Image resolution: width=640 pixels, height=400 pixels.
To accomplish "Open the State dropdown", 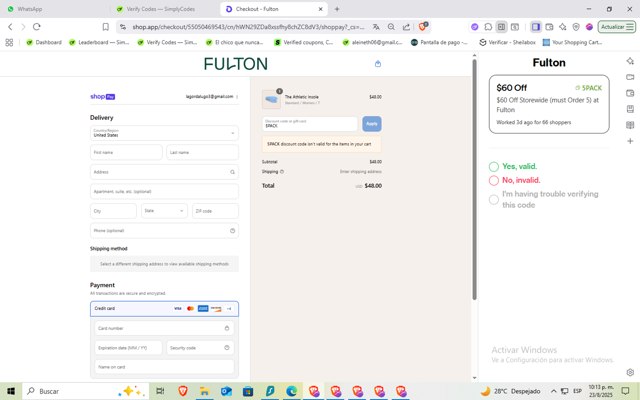I will pos(164,211).
